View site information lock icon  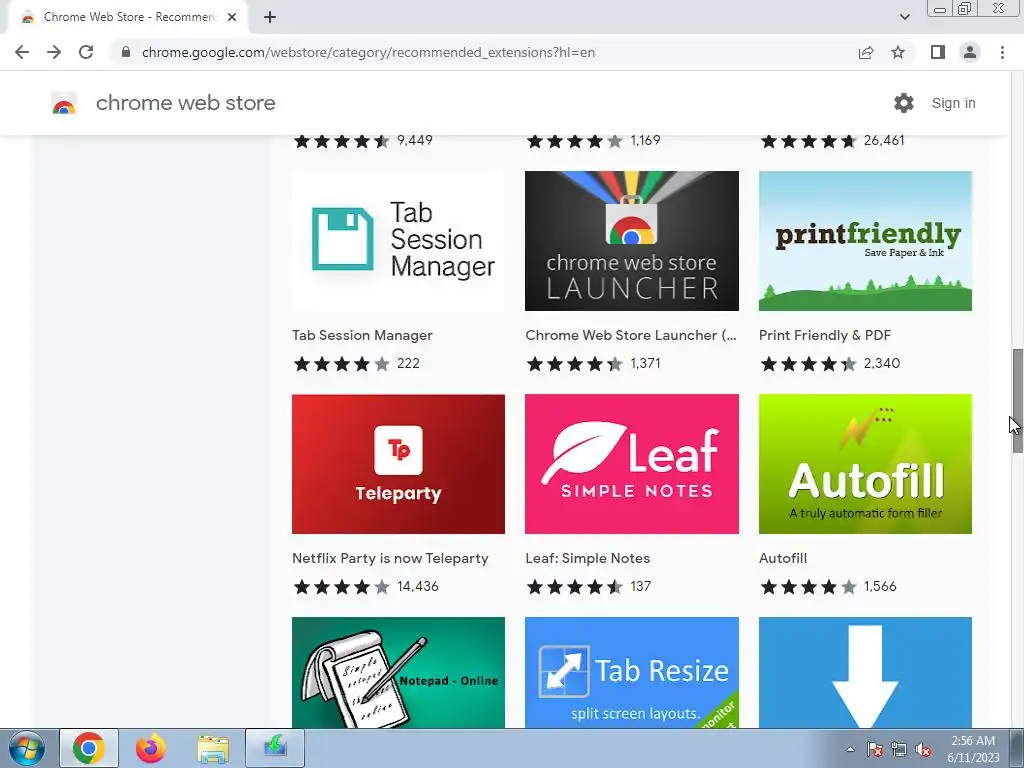126,52
